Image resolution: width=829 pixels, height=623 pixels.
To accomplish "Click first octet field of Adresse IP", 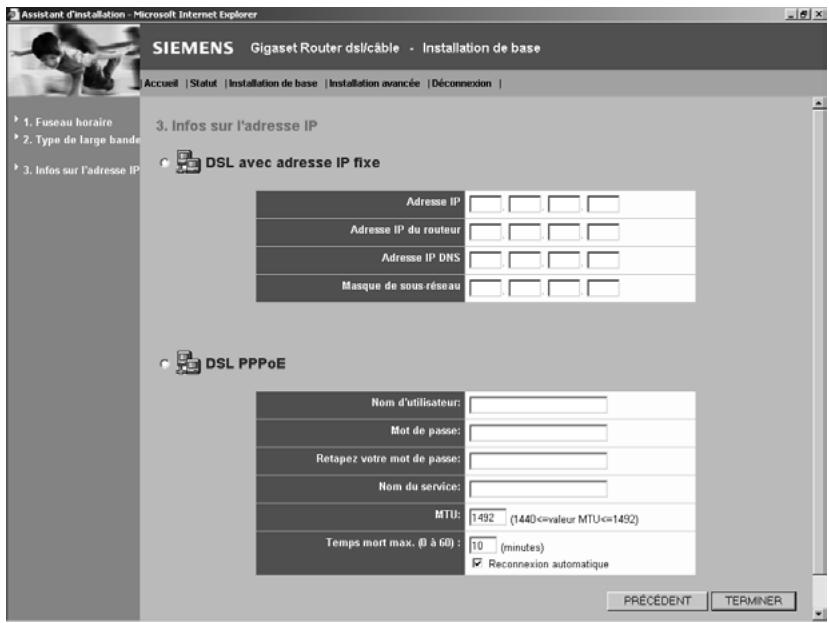I will pyautogui.click(x=485, y=204).
